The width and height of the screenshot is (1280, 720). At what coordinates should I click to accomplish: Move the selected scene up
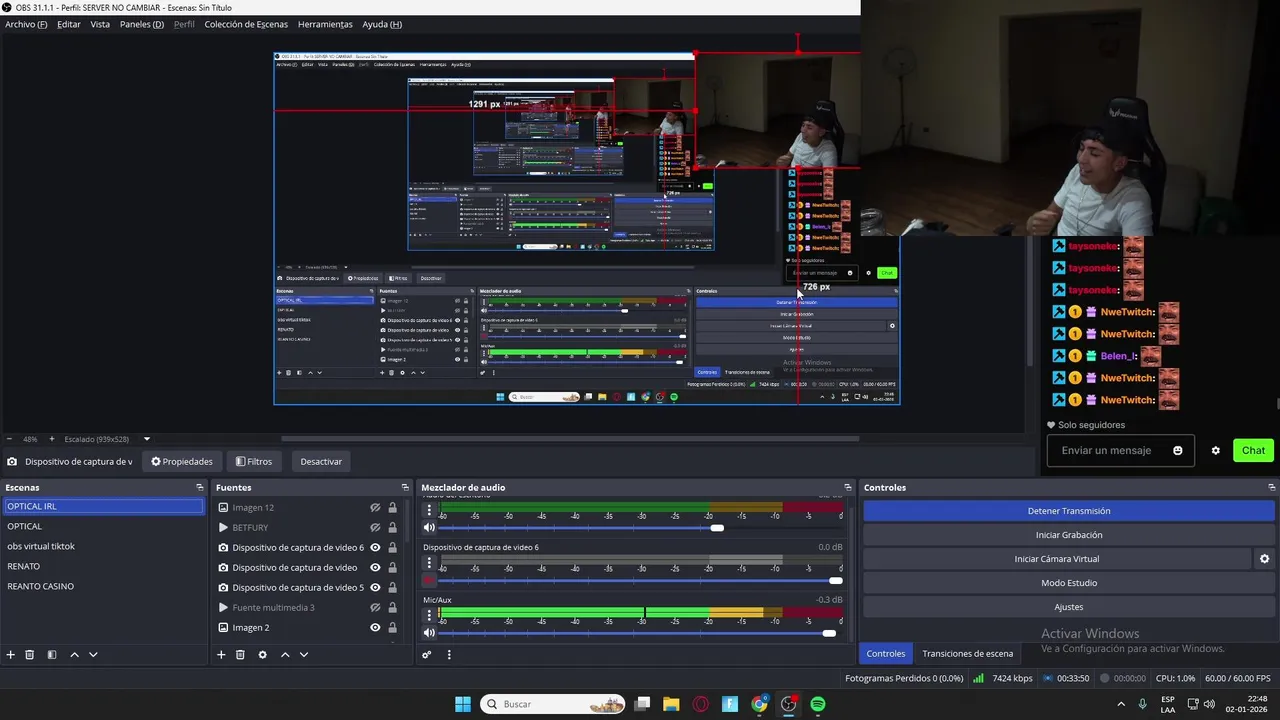point(74,655)
